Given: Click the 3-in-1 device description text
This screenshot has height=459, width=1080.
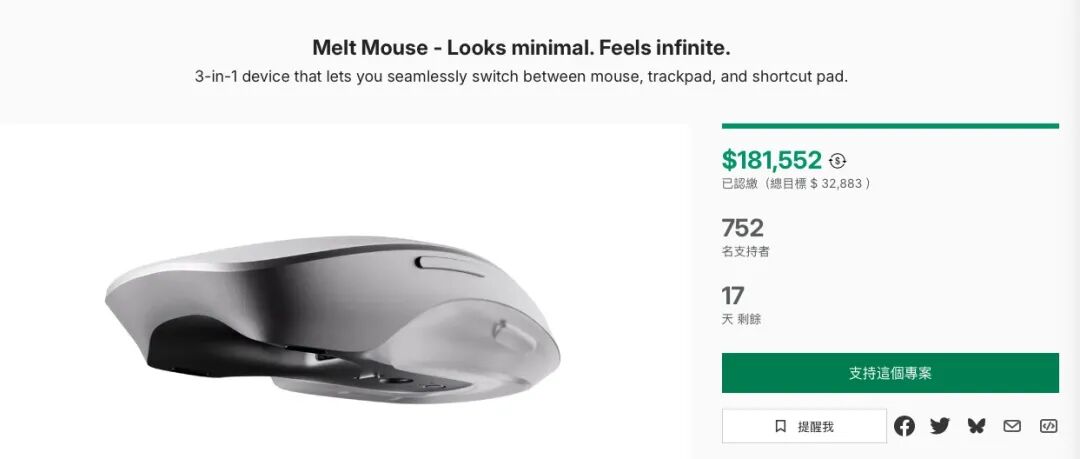Looking at the screenshot, I should (x=521, y=77).
